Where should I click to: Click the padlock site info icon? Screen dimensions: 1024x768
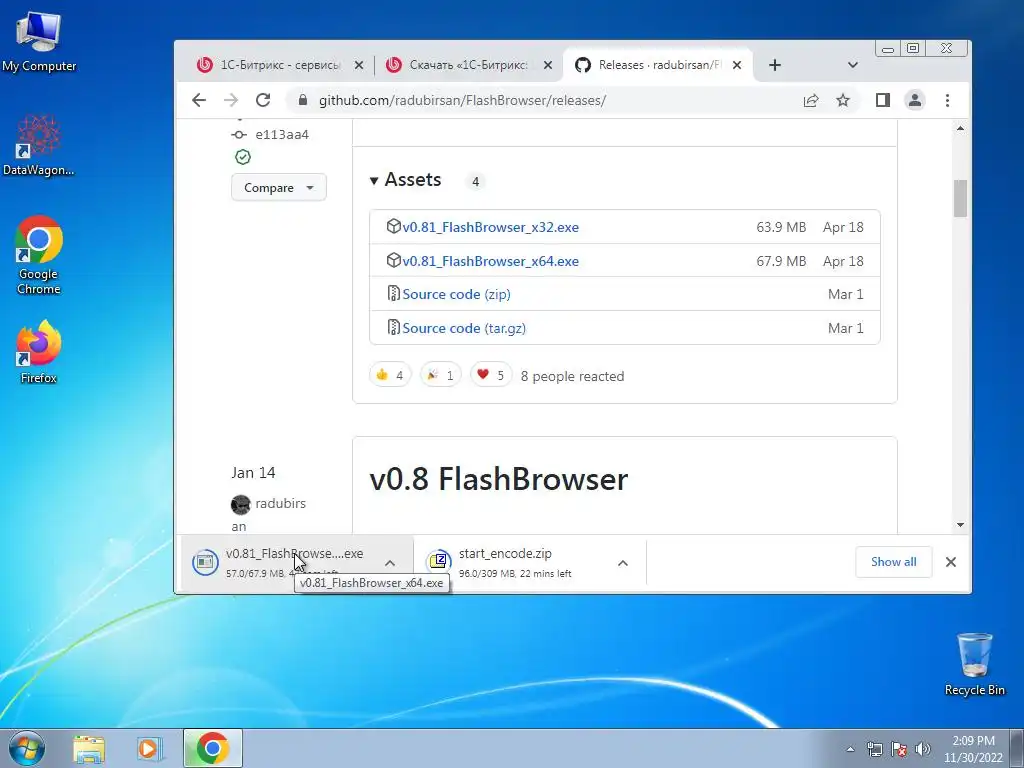302,100
